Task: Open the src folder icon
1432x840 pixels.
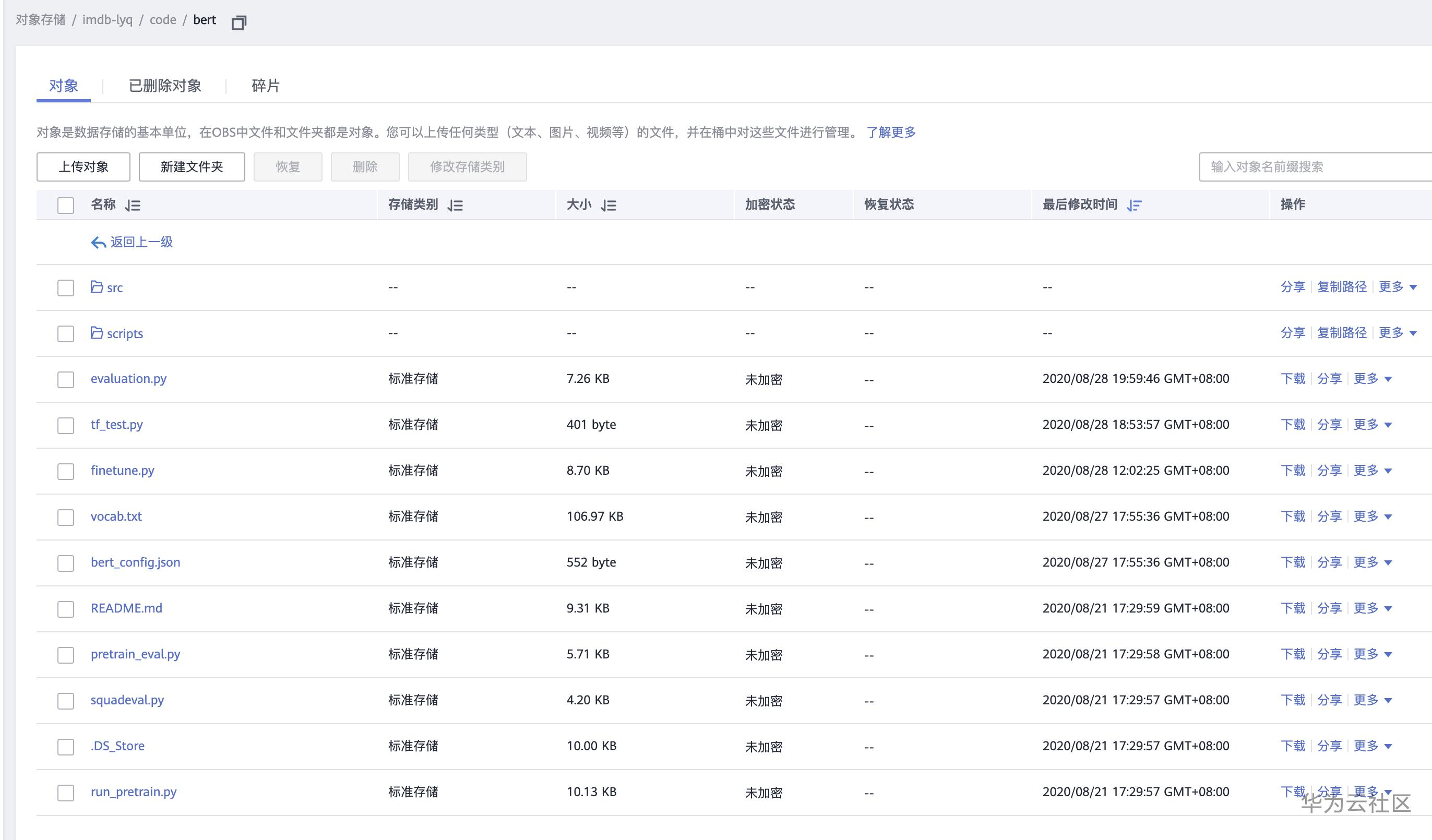Action: tap(97, 287)
